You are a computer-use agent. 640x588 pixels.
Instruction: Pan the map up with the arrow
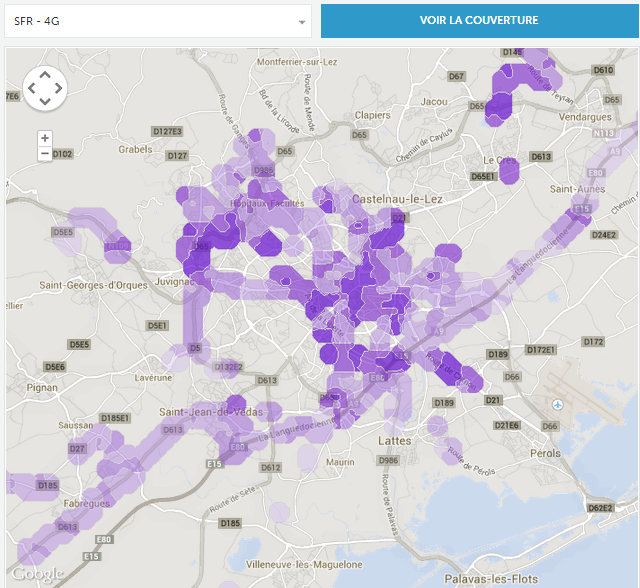[45, 75]
